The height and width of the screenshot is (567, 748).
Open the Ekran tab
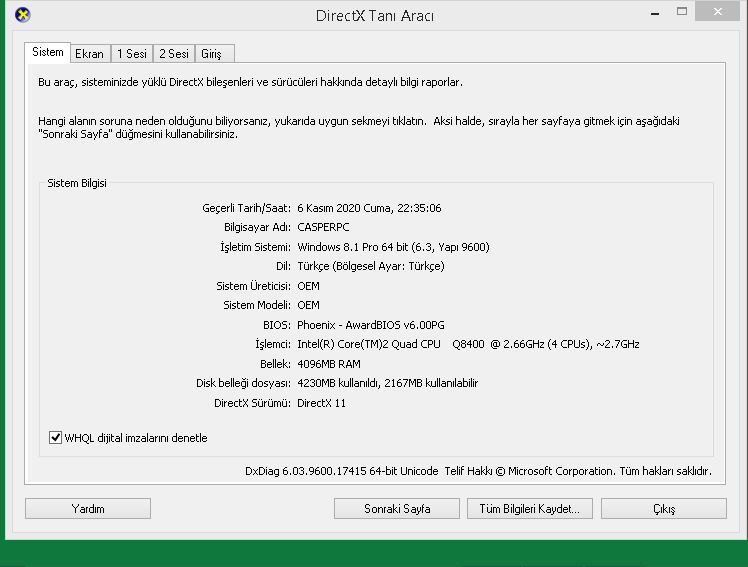(x=90, y=53)
